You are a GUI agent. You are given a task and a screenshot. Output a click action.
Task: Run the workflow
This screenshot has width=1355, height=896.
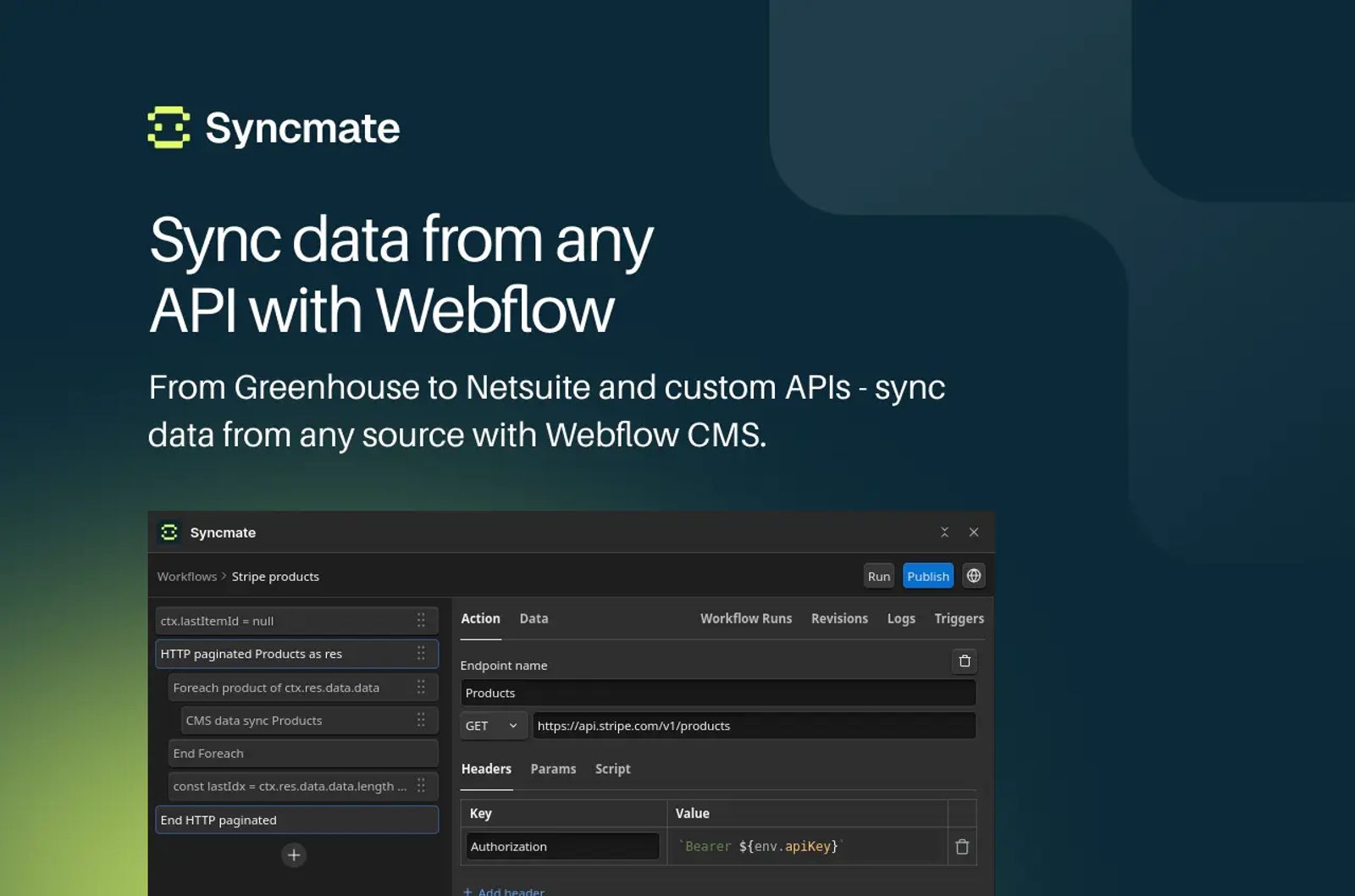click(x=879, y=576)
